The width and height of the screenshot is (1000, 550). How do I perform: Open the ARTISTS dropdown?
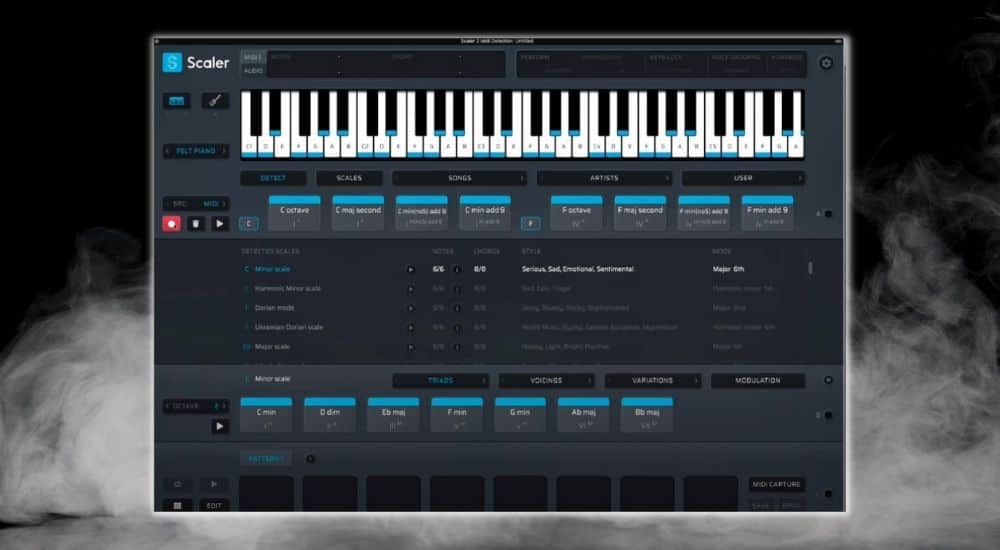[x=604, y=178]
